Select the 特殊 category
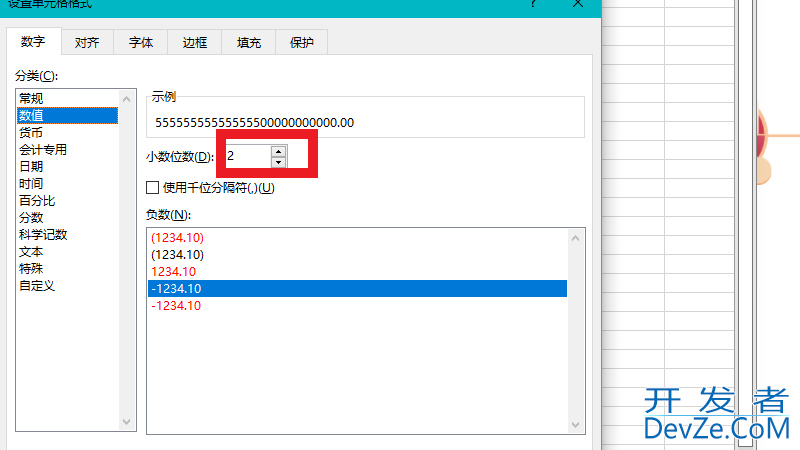The height and width of the screenshot is (450, 800). point(68,268)
